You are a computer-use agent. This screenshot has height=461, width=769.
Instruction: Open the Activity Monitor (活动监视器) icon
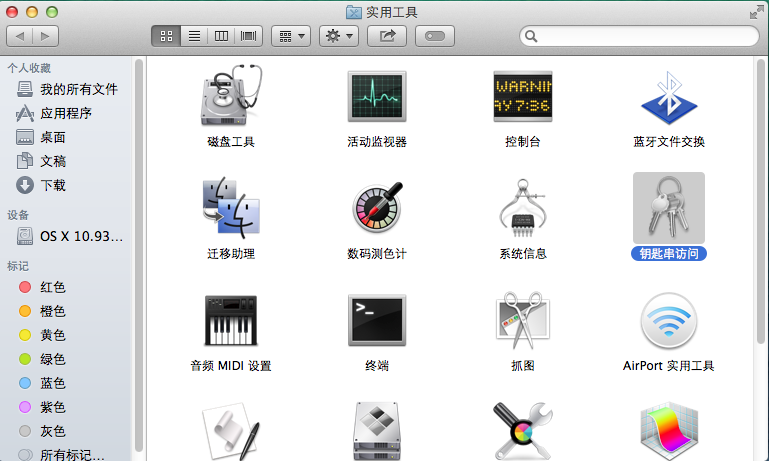[x=377, y=96]
